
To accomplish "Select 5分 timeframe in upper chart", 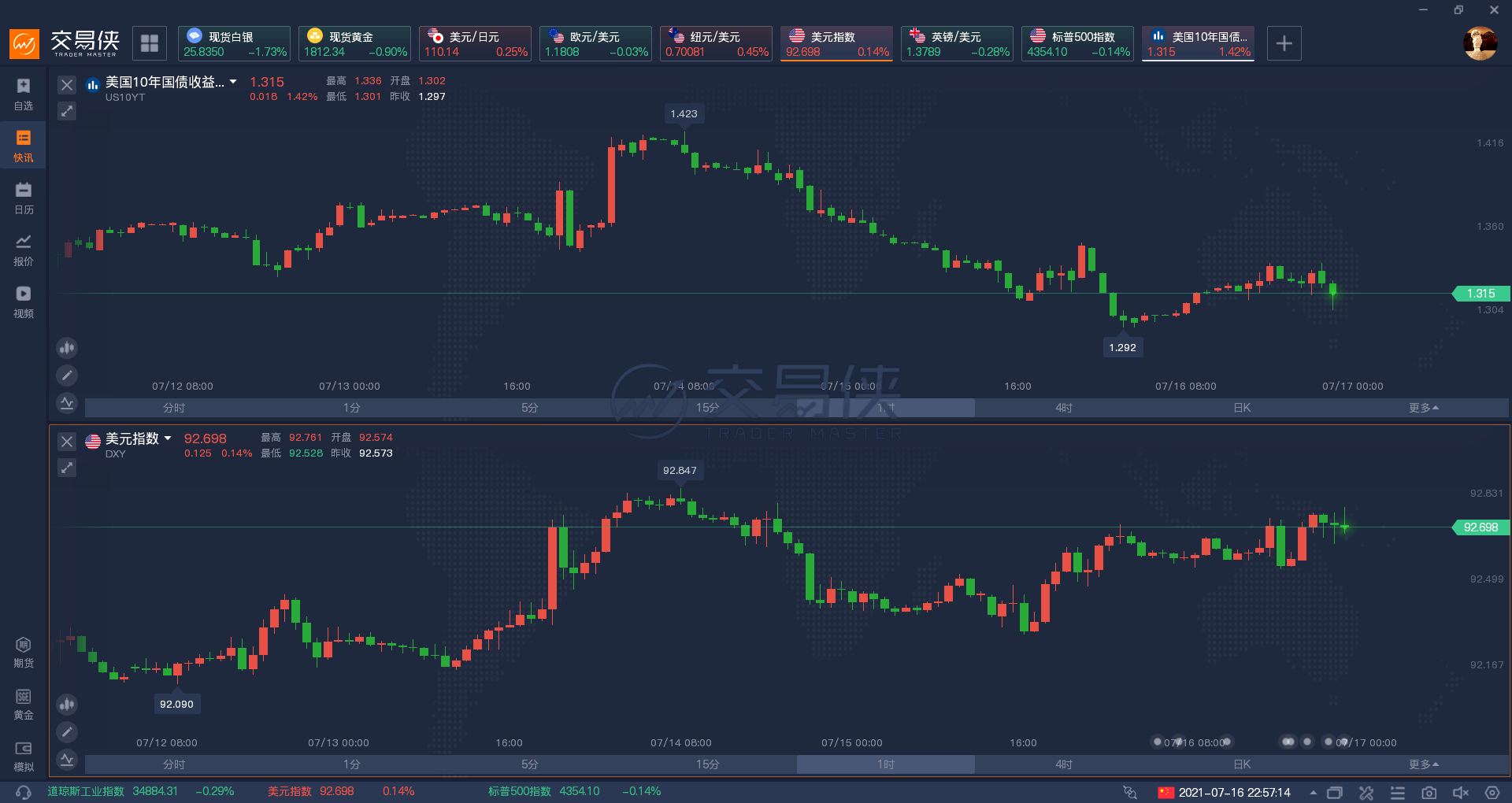I will pyautogui.click(x=530, y=408).
